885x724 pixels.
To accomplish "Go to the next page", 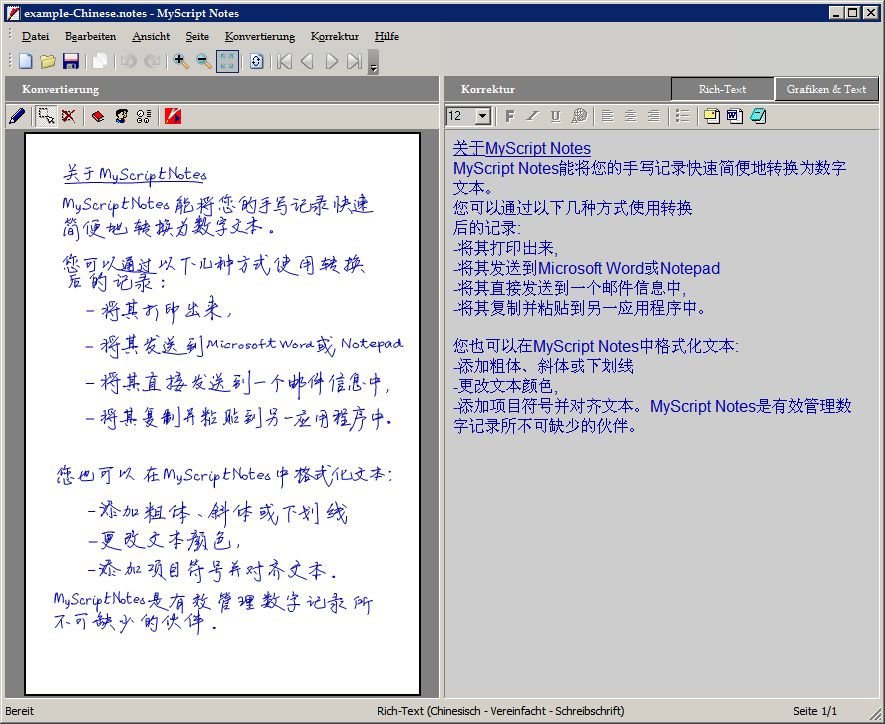I will coord(331,61).
